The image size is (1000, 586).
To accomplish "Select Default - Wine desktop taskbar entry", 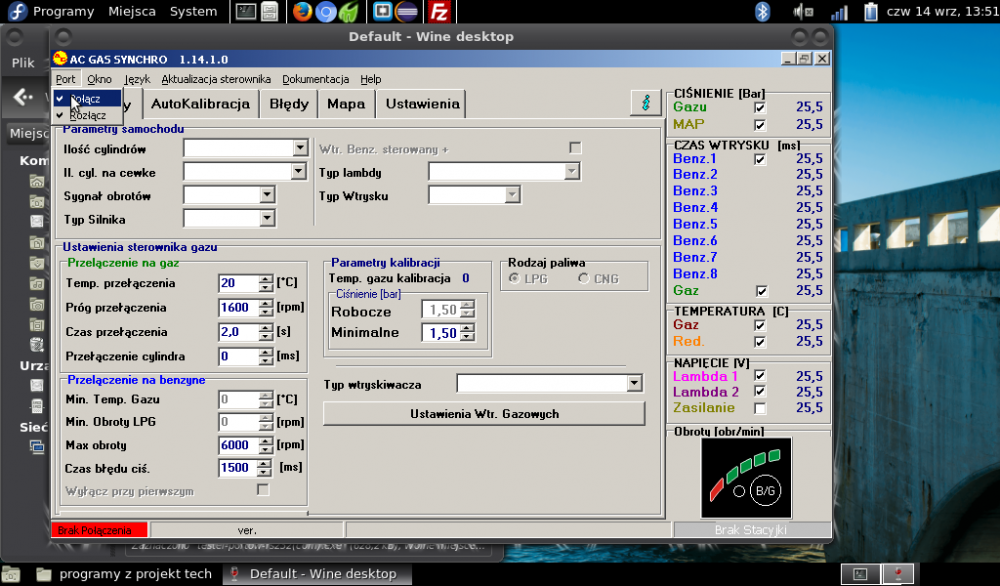I will tap(318, 574).
